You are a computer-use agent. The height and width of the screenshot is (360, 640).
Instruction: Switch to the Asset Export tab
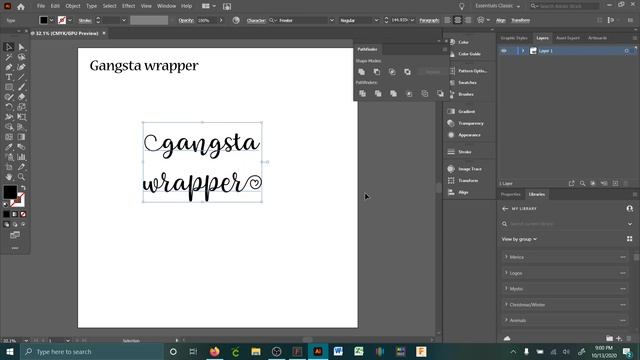(x=568, y=38)
